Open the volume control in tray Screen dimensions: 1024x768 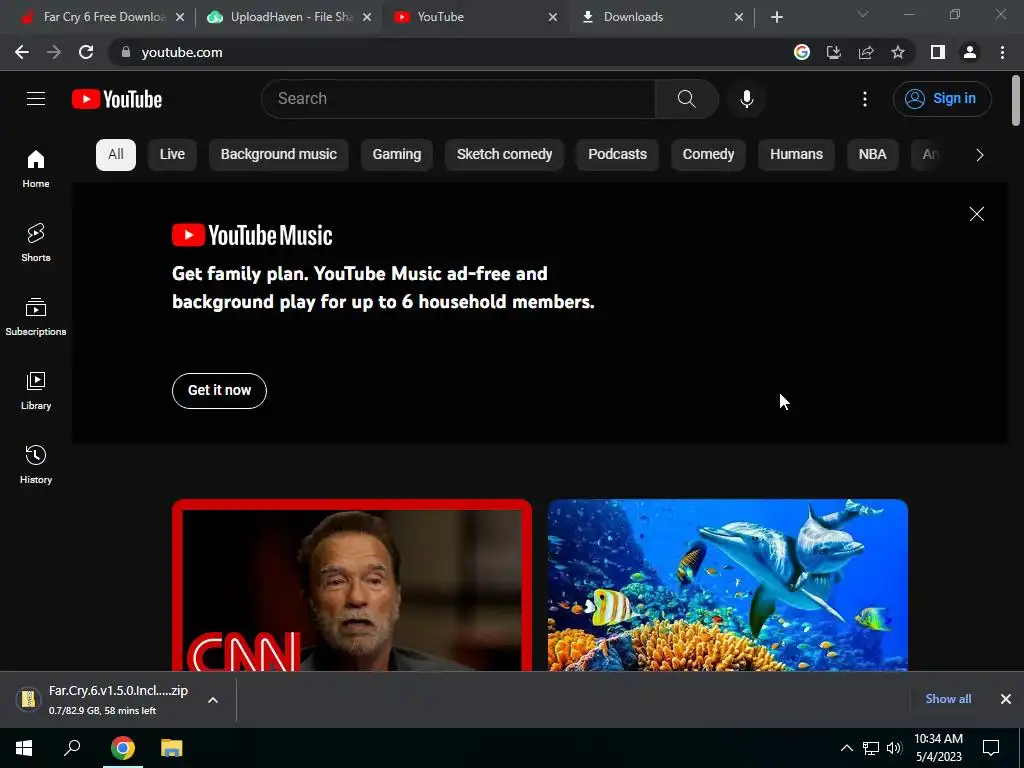pyautogui.click(x=894, y=748)
